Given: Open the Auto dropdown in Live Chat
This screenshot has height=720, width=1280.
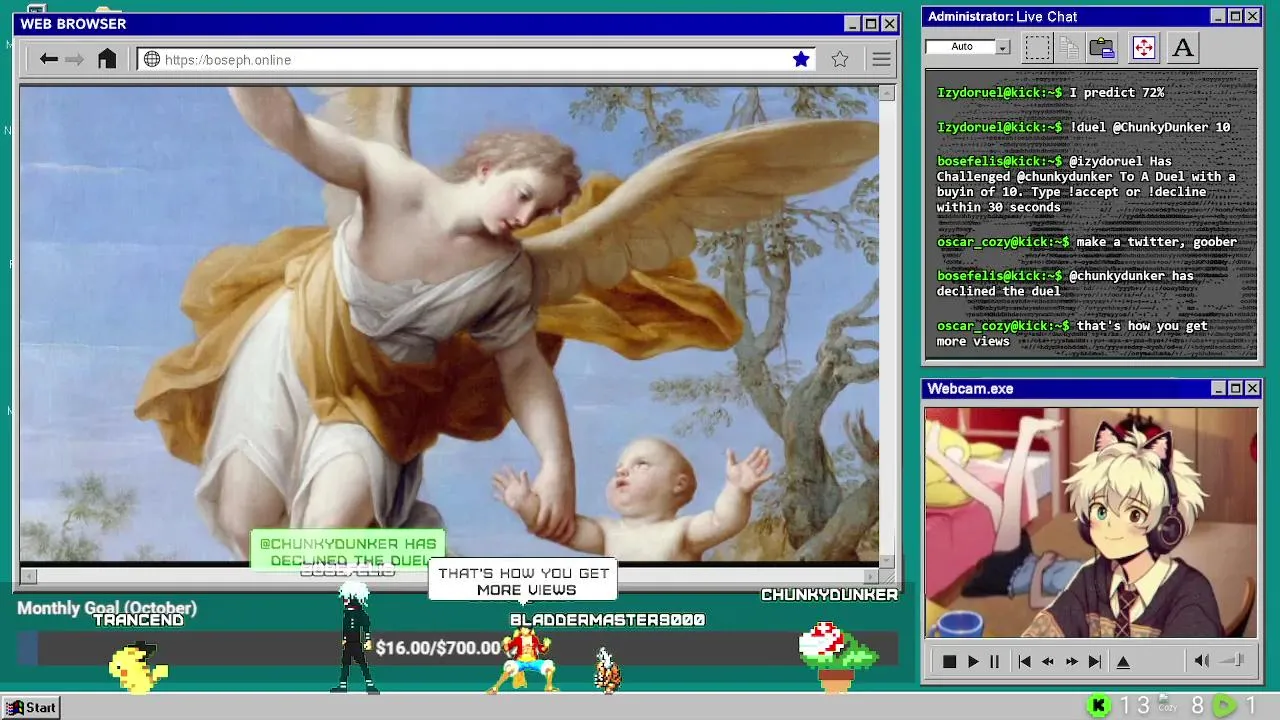Looking at the screenshot, I should pos(1003,47).
